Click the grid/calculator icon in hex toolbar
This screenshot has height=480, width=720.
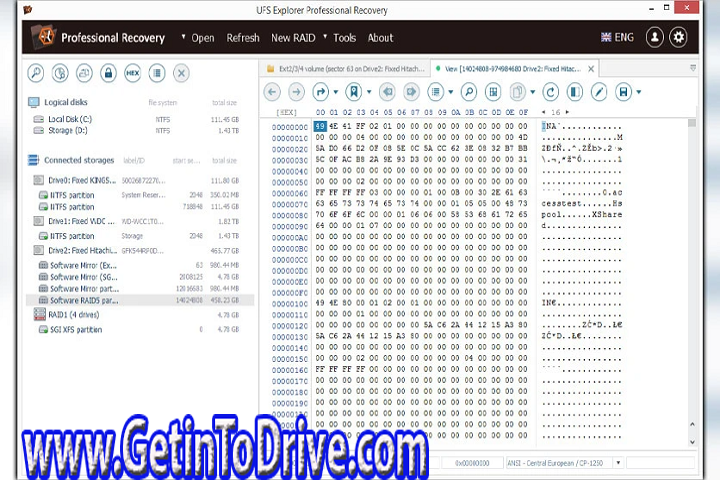(493, 92)
